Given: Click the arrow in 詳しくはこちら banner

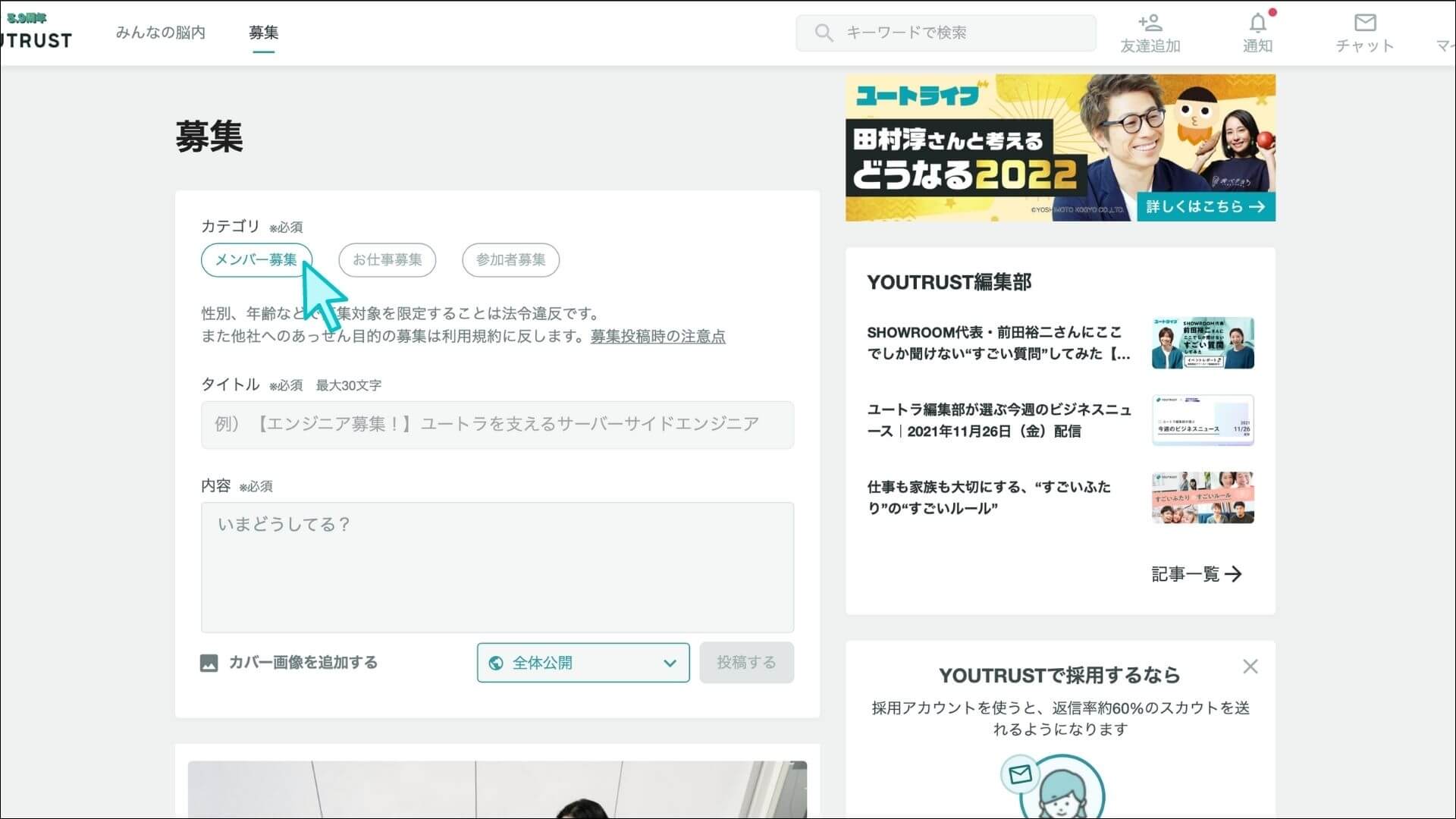Looking at the screenshot, I should pos(1258,206).
